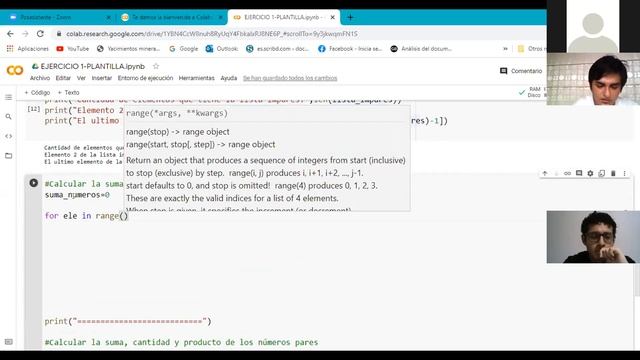Open the es.scribd.com bookmark
640x360 pixels.
tap(278, 49)
